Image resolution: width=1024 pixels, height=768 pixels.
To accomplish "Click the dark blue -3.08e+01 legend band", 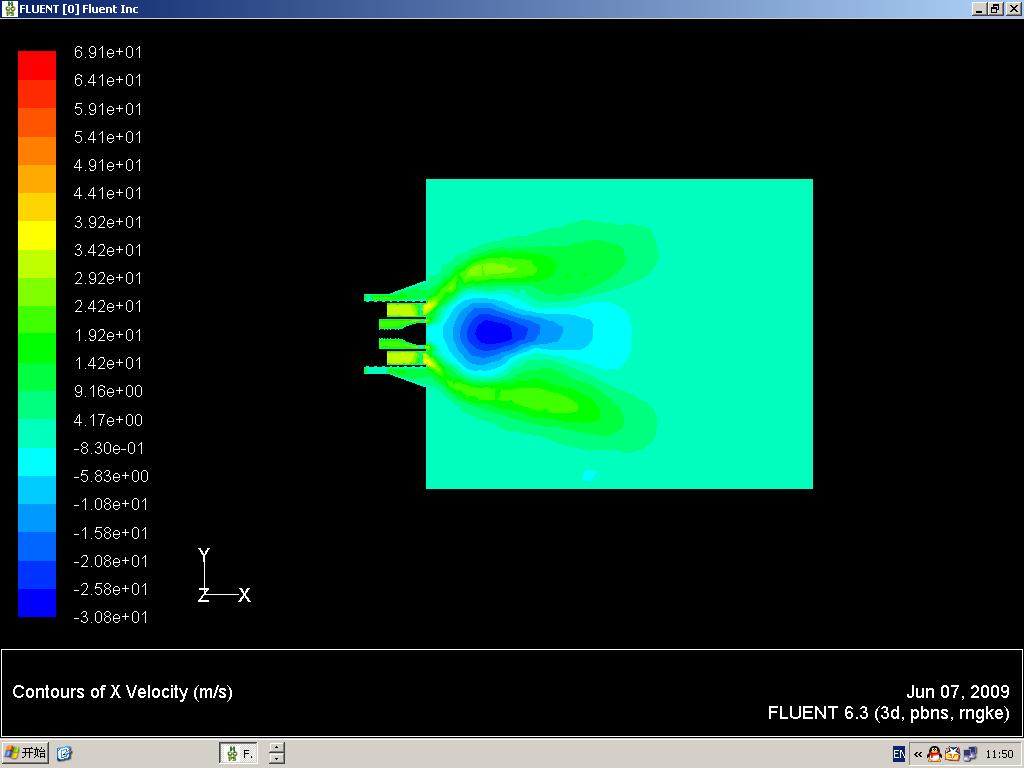I will (x=37, y=603).
